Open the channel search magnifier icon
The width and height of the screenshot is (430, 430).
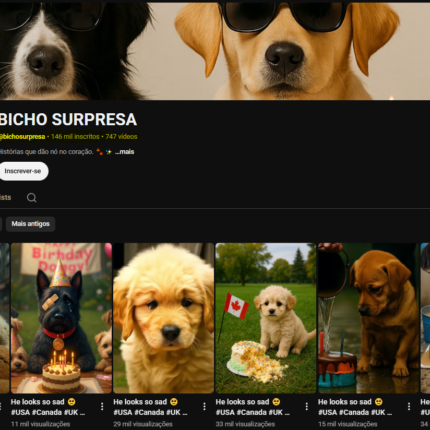pos(32,198)
